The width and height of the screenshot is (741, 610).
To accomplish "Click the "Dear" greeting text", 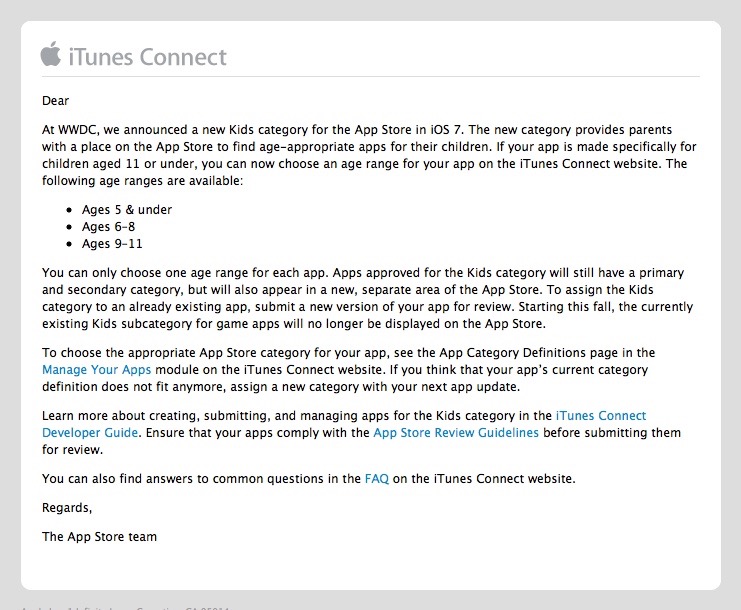I will (55, 101).
